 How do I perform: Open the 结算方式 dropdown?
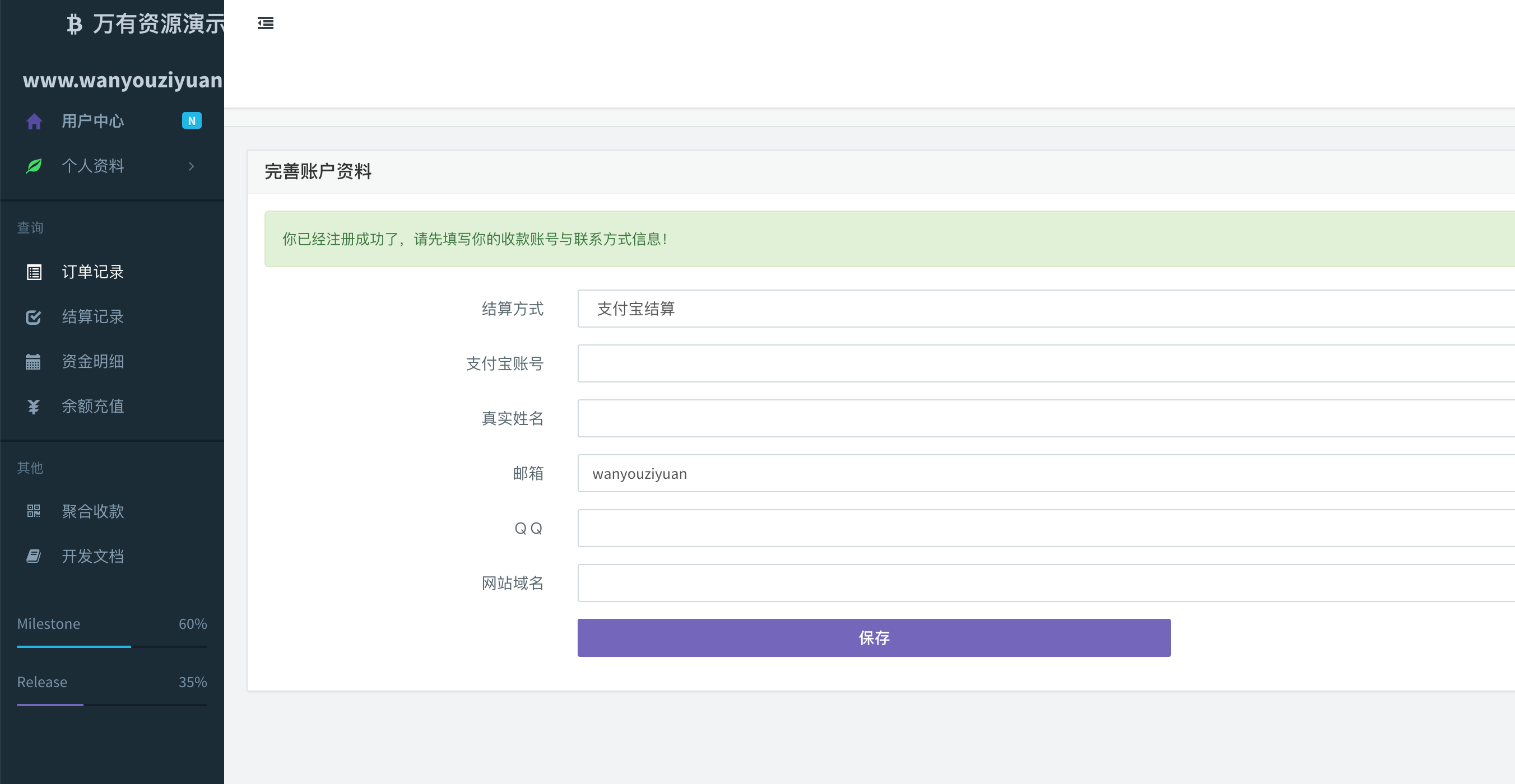tap(1044, 309)
